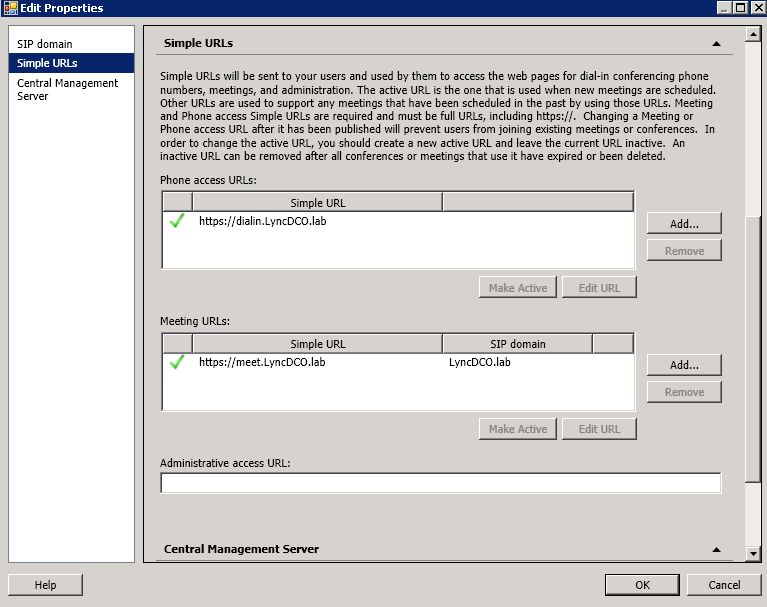Click green checkmark beside meet.LyncDCO.lab URL

[x=177, y=362]
